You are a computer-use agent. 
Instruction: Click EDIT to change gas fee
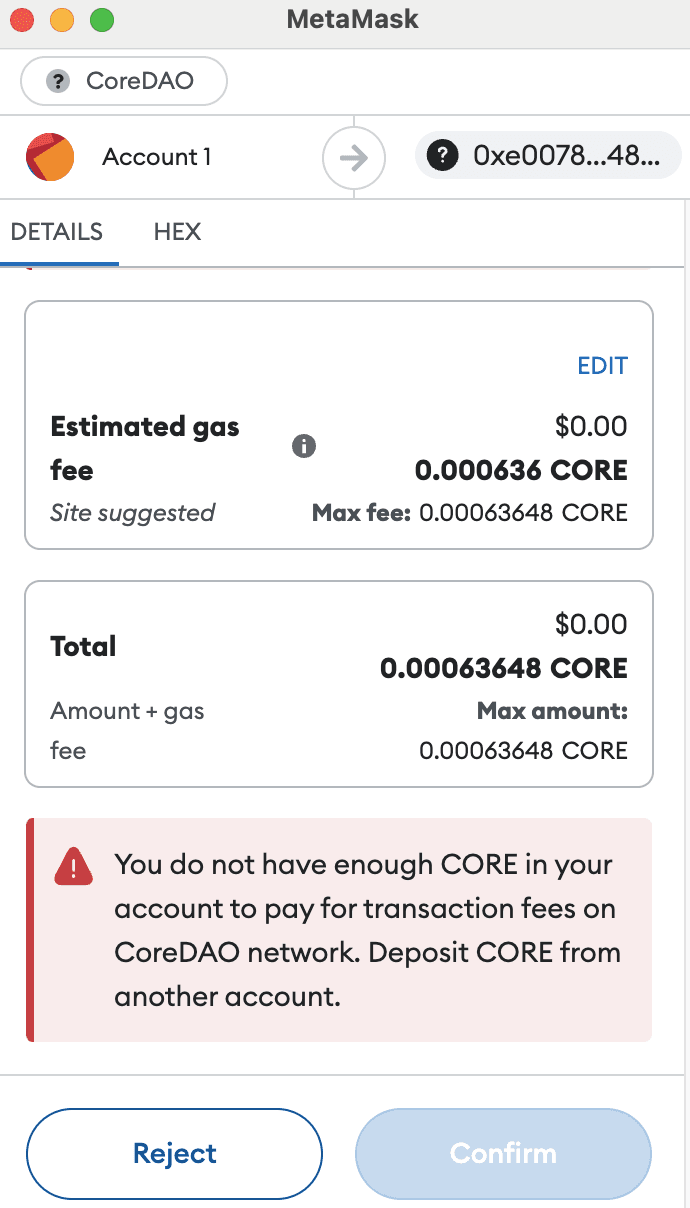coord(602,366)
